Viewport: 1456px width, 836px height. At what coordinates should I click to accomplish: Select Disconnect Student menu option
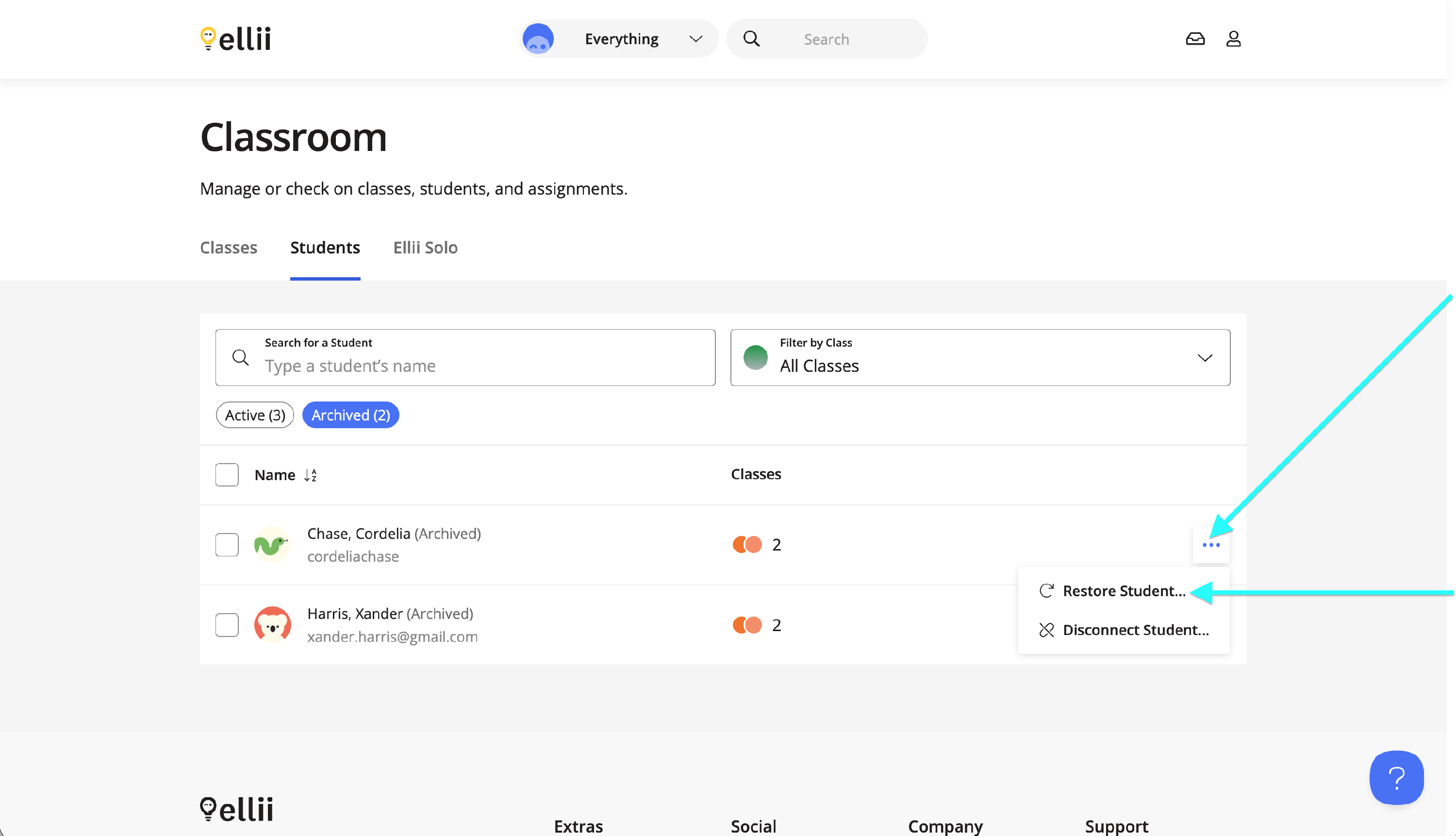coord(1135,630)
